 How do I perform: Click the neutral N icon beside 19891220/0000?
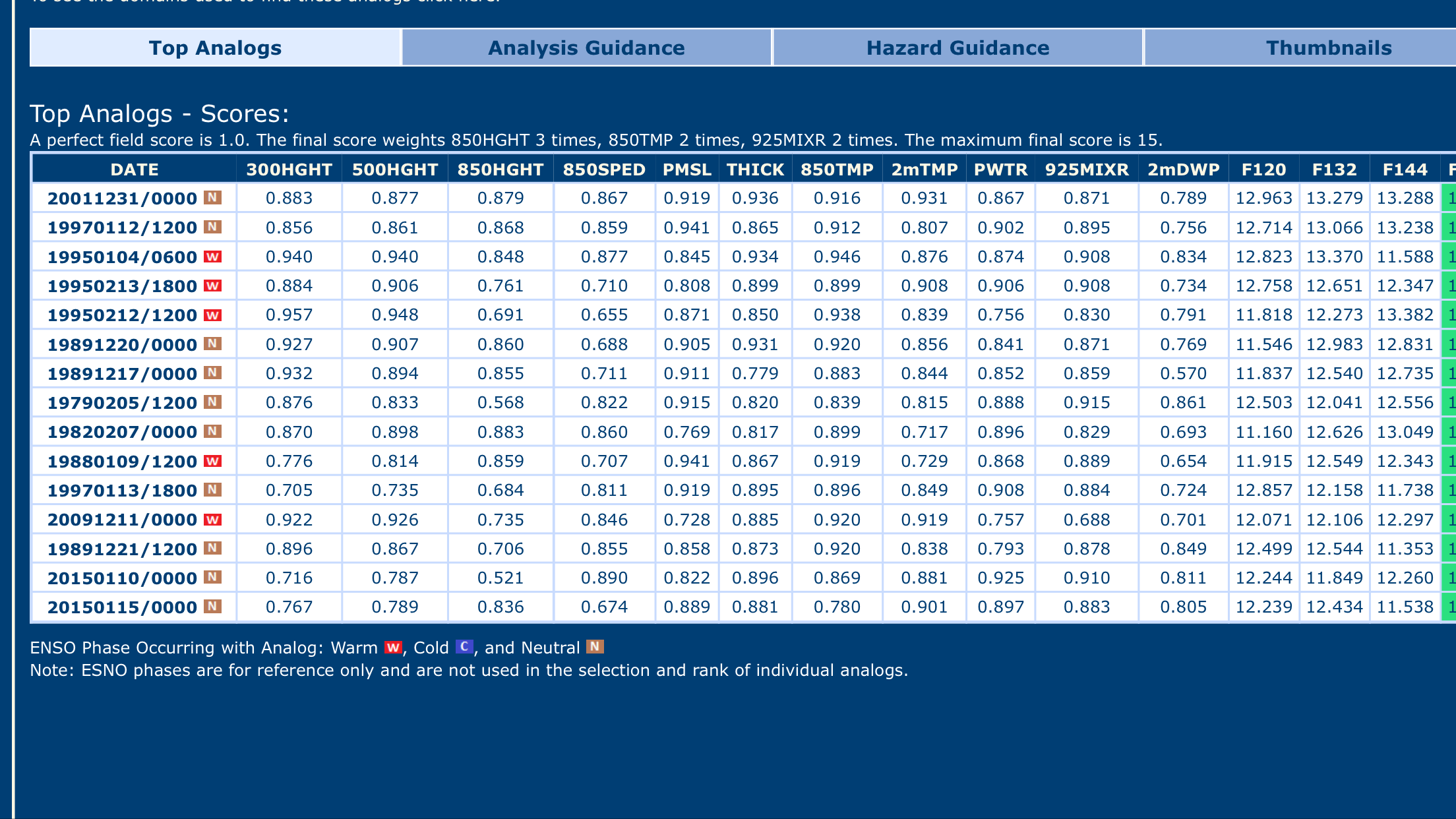click(212, 344)
